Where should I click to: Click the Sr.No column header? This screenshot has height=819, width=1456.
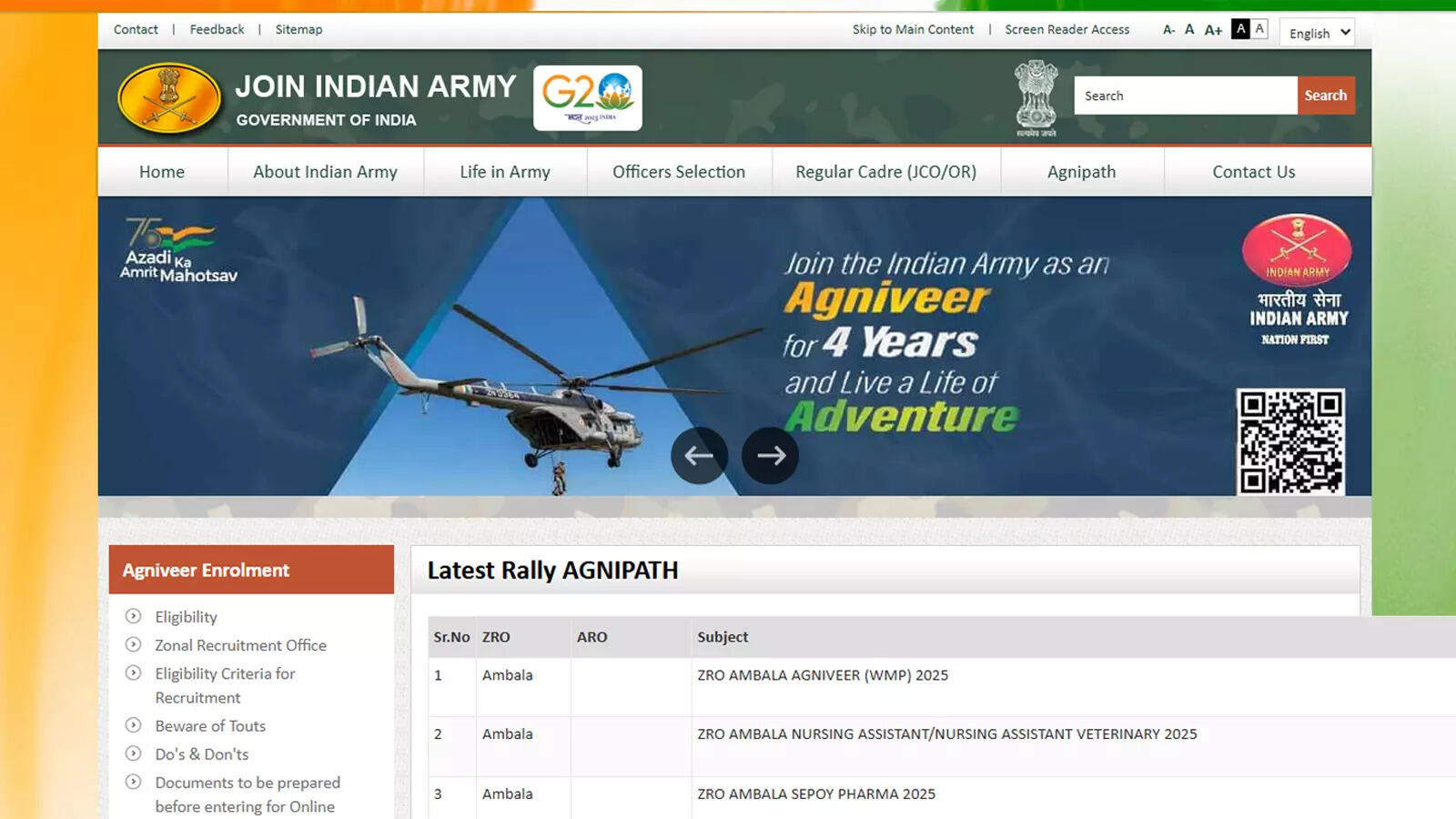point(451,637)
